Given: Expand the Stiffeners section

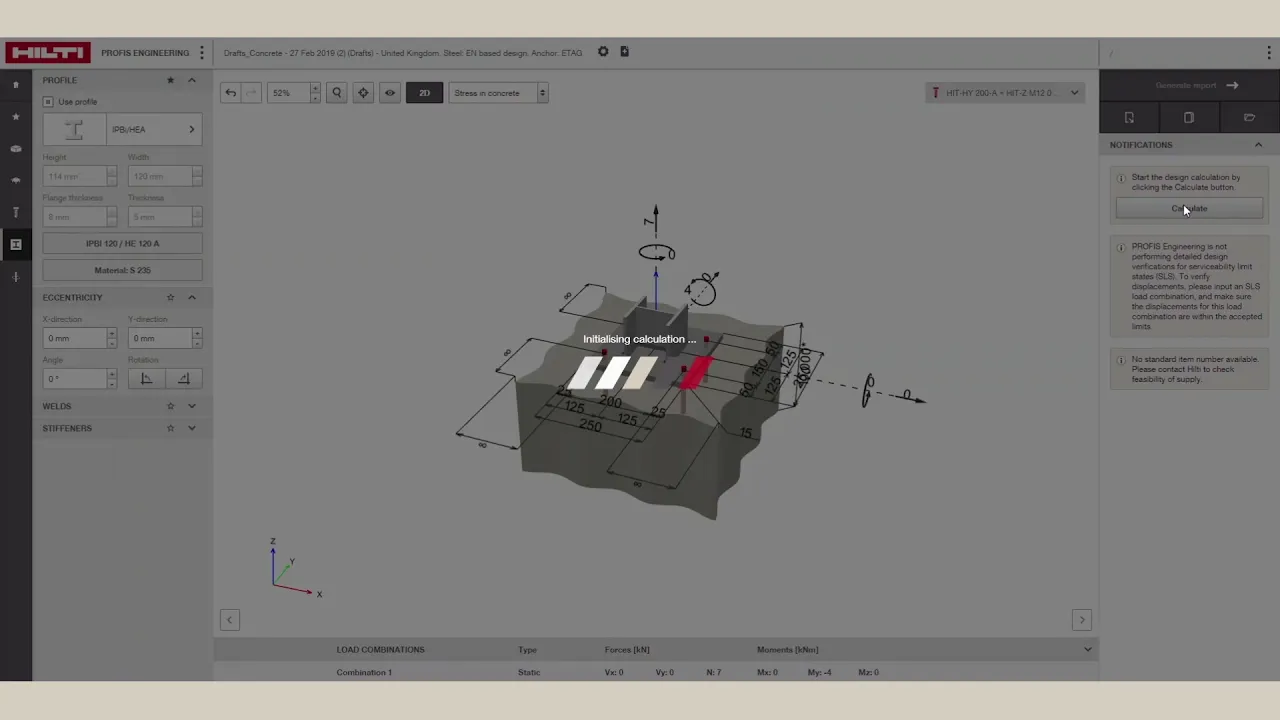Looking at the screenshot, I should pos(192,428).
